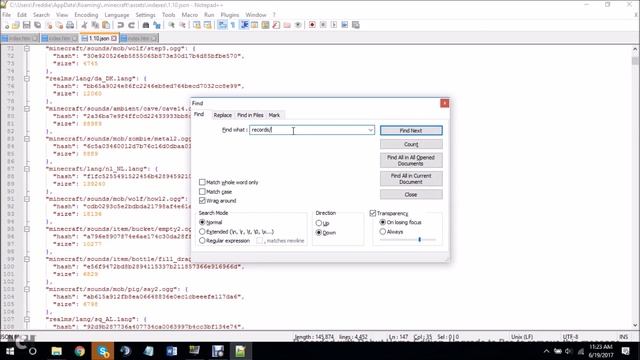Uncheck the Wrap around checkbox
The height and width of the screenshot is (360, 640).
click(x=202, y=201)
